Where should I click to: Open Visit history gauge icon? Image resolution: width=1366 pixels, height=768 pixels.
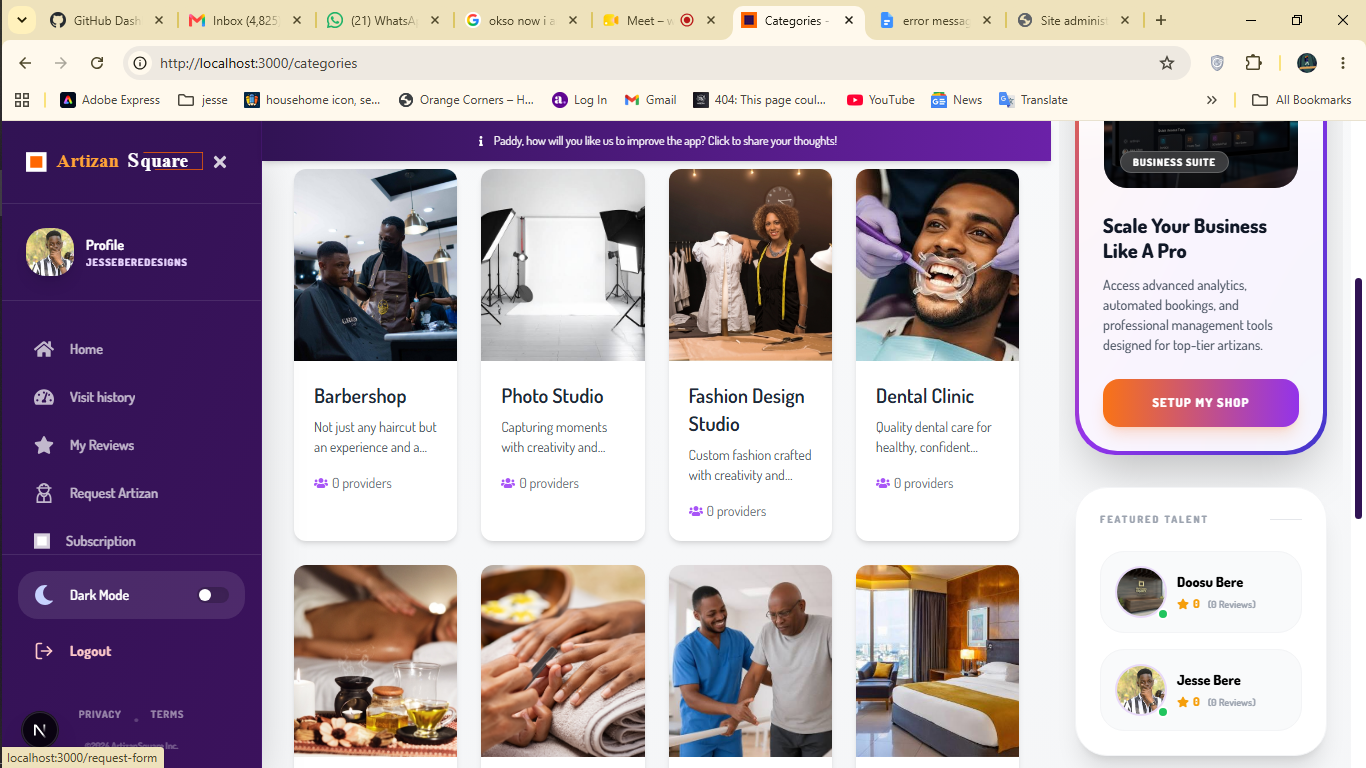click(x=43, y=397)
